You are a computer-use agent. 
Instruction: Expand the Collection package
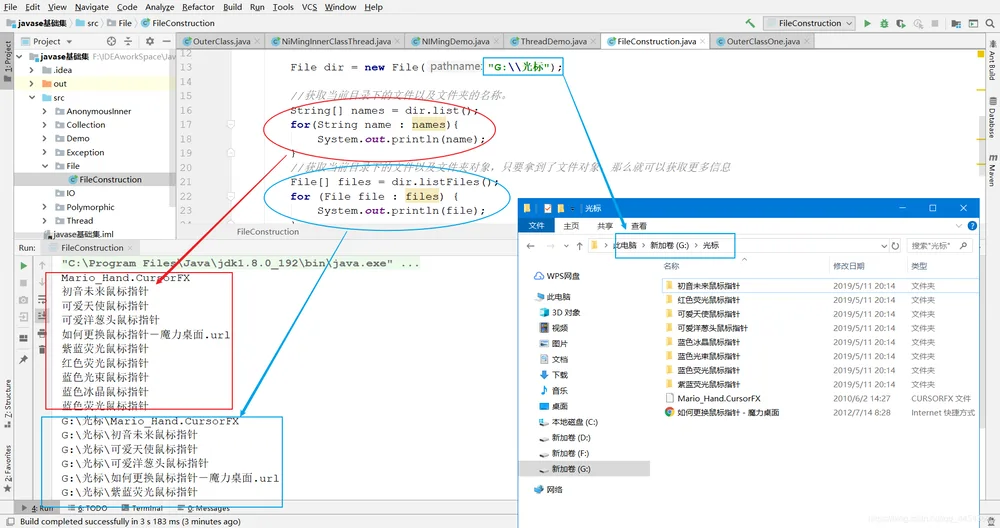click(x=45, y=125)
